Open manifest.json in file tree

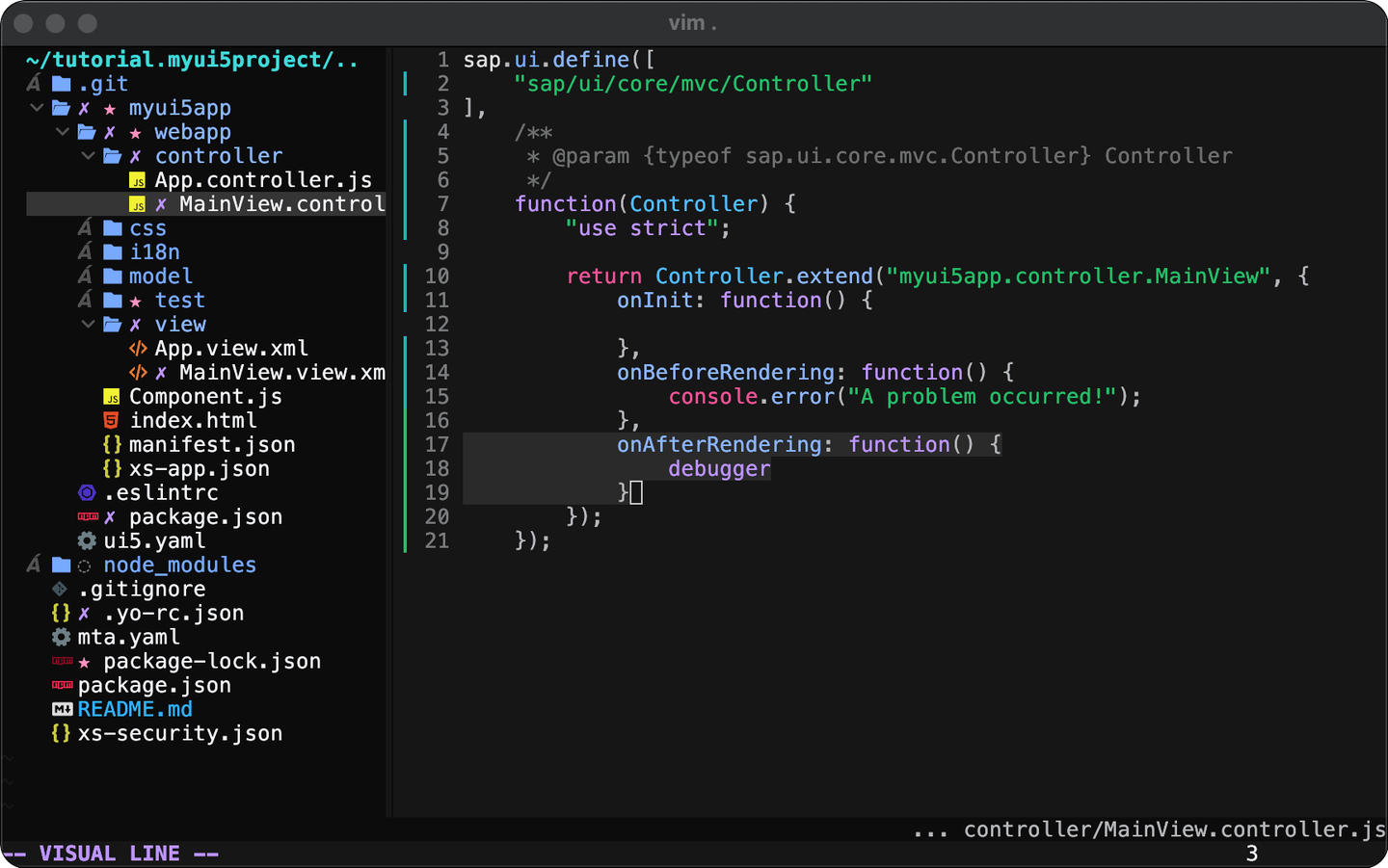click(x=212, y=445)
